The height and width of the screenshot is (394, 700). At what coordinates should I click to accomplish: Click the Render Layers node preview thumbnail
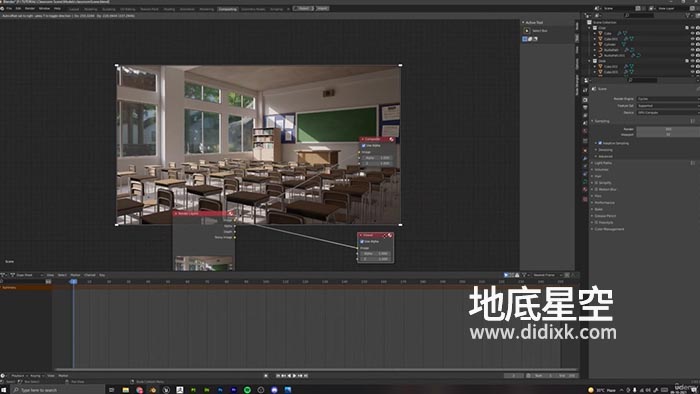[x=204, y=263]
